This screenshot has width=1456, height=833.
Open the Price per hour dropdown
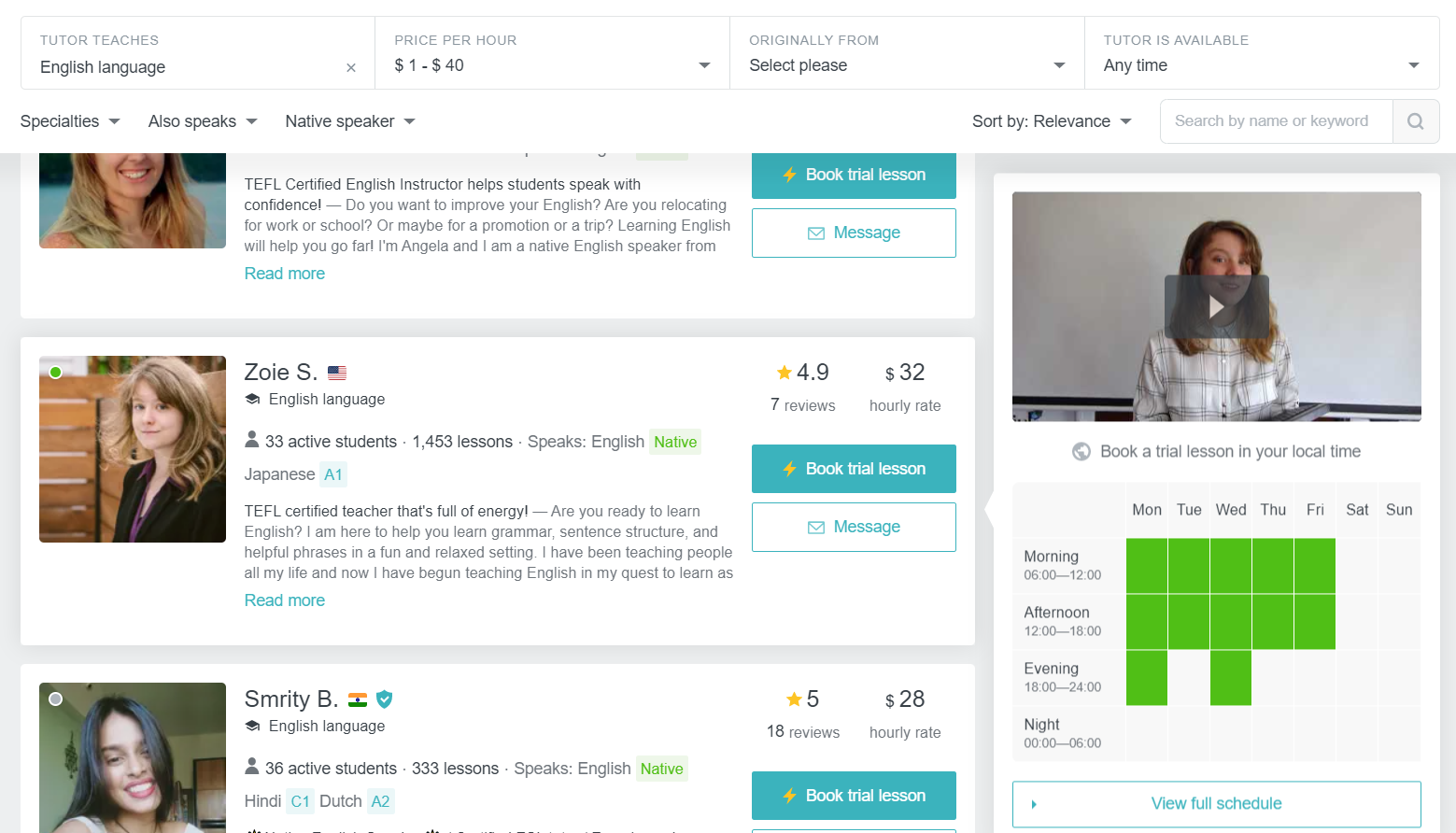[x=552, y=65]
